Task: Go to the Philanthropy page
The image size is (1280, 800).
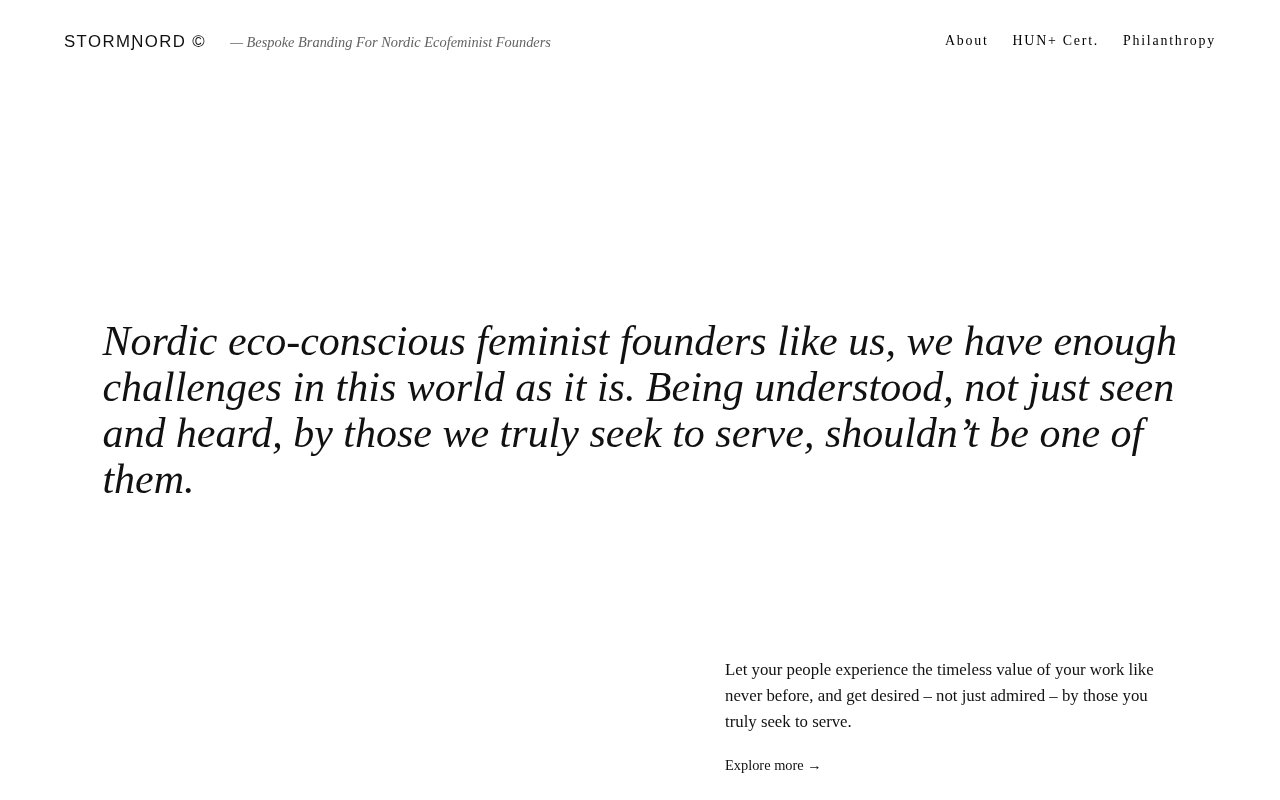Action: click(1169, 41)
